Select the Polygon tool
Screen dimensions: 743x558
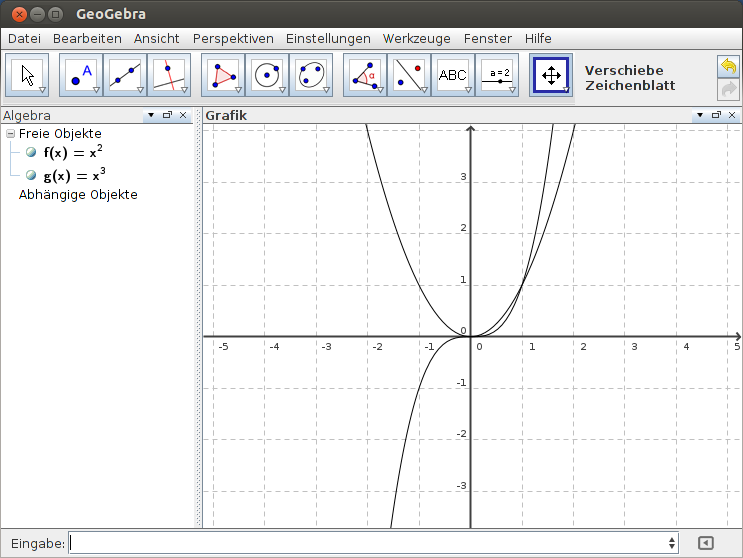tap(223, 75)
